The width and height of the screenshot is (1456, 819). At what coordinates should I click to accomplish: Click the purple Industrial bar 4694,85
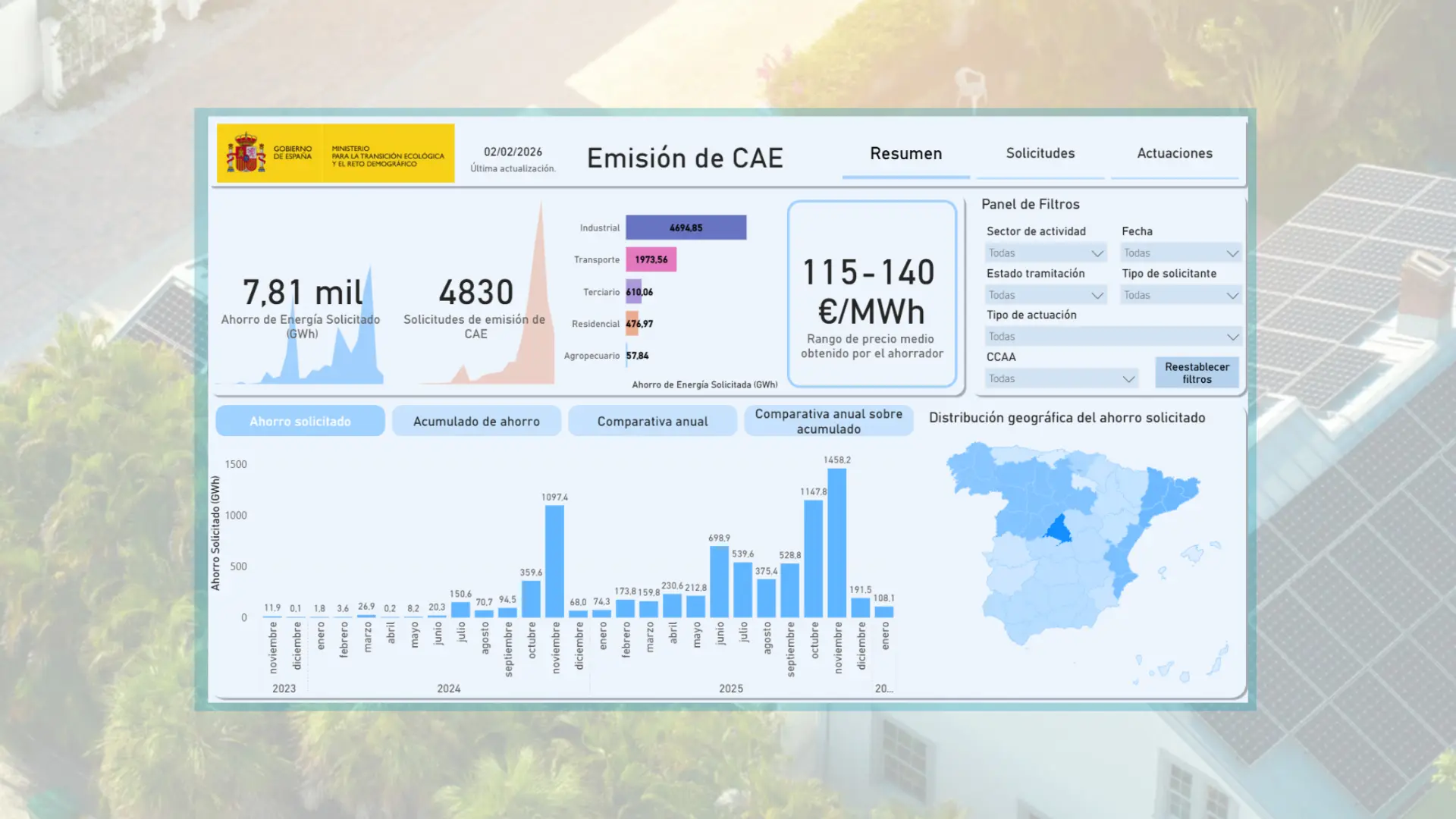[x=686, y=227]
